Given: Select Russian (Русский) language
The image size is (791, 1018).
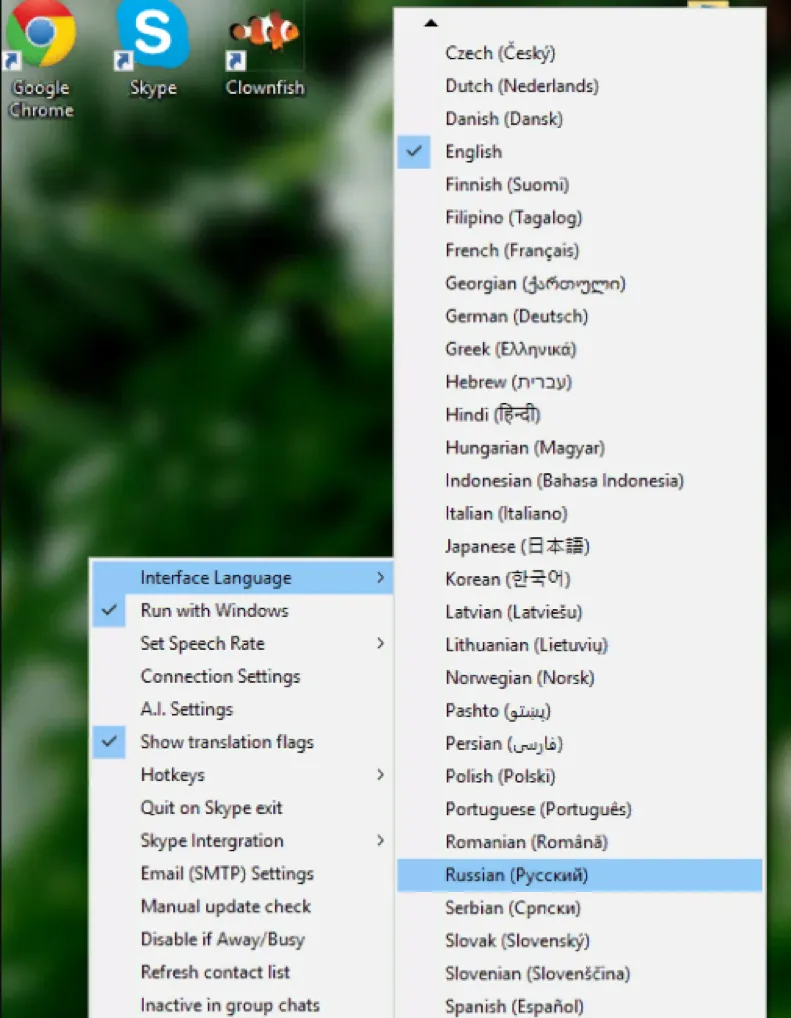Looking at the screenshot, I should point(579,875).
